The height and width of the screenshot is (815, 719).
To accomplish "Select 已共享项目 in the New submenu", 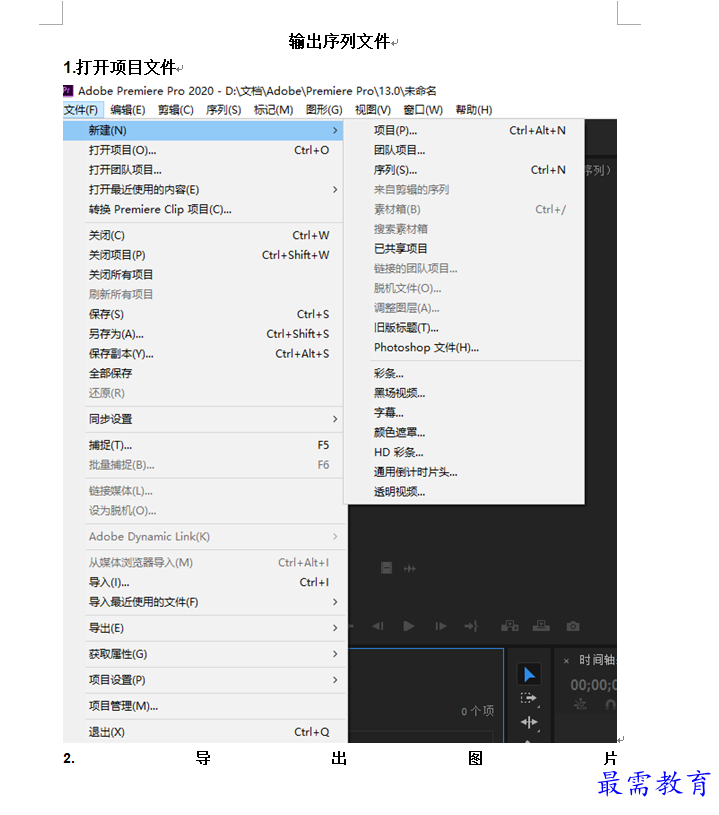I will coord(464,249).
